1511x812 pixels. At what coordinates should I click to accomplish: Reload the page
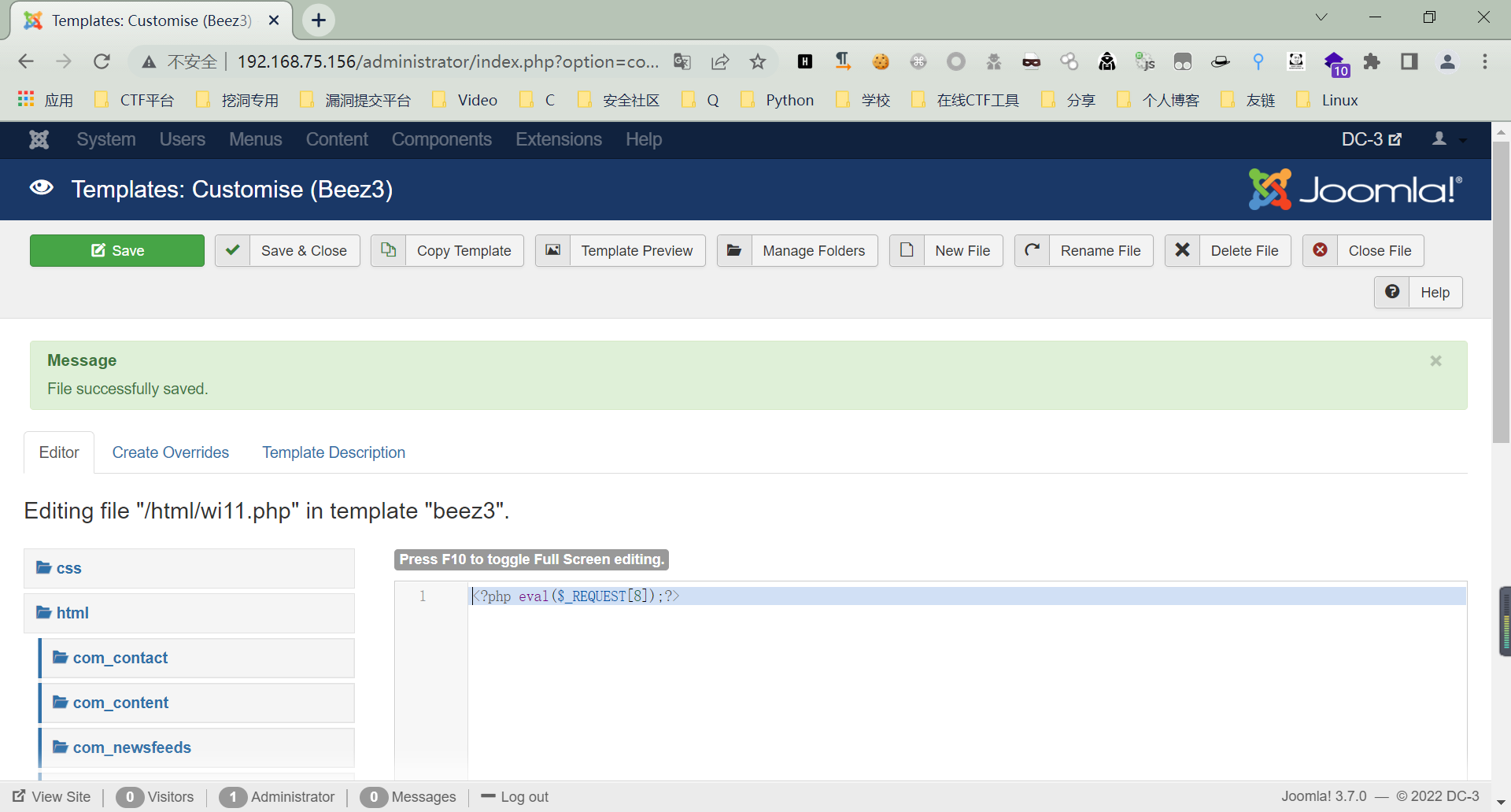point(102,61)
